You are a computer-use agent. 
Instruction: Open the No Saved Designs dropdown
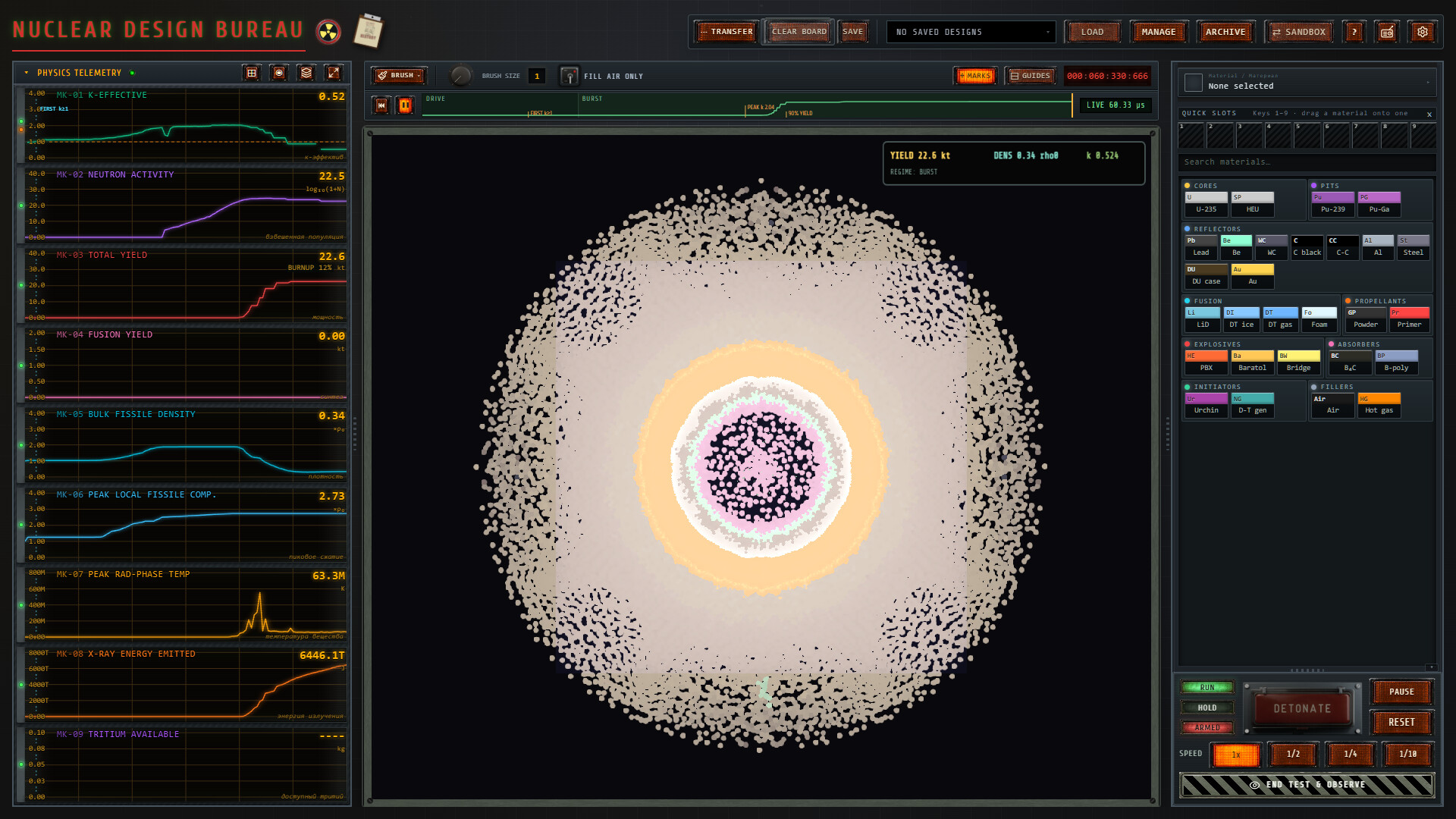[971, 32]
